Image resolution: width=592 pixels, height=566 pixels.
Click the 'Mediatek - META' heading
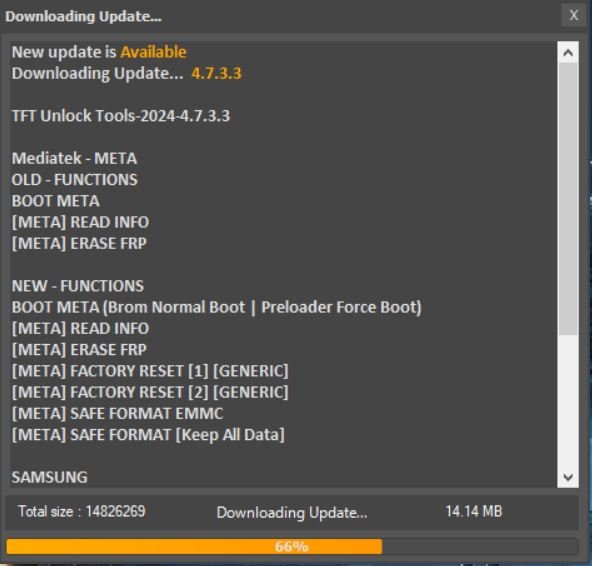pyautogui.click(x=74, y=158)
